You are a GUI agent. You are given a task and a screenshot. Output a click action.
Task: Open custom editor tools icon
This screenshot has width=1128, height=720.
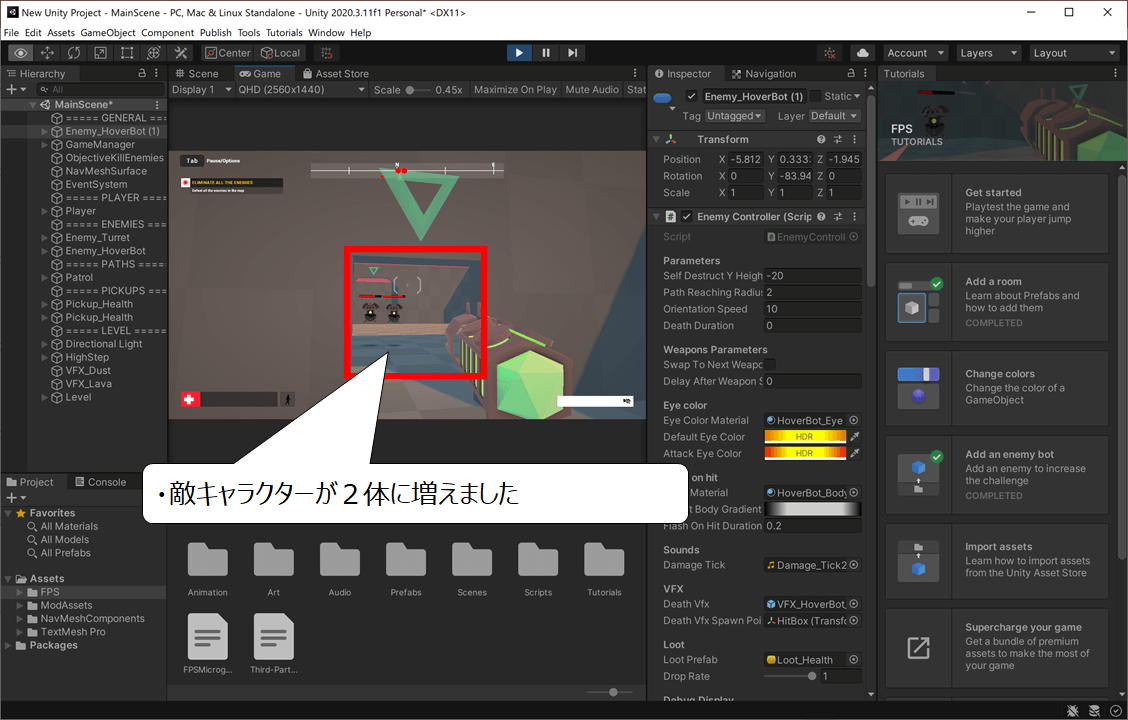[180, 53]
